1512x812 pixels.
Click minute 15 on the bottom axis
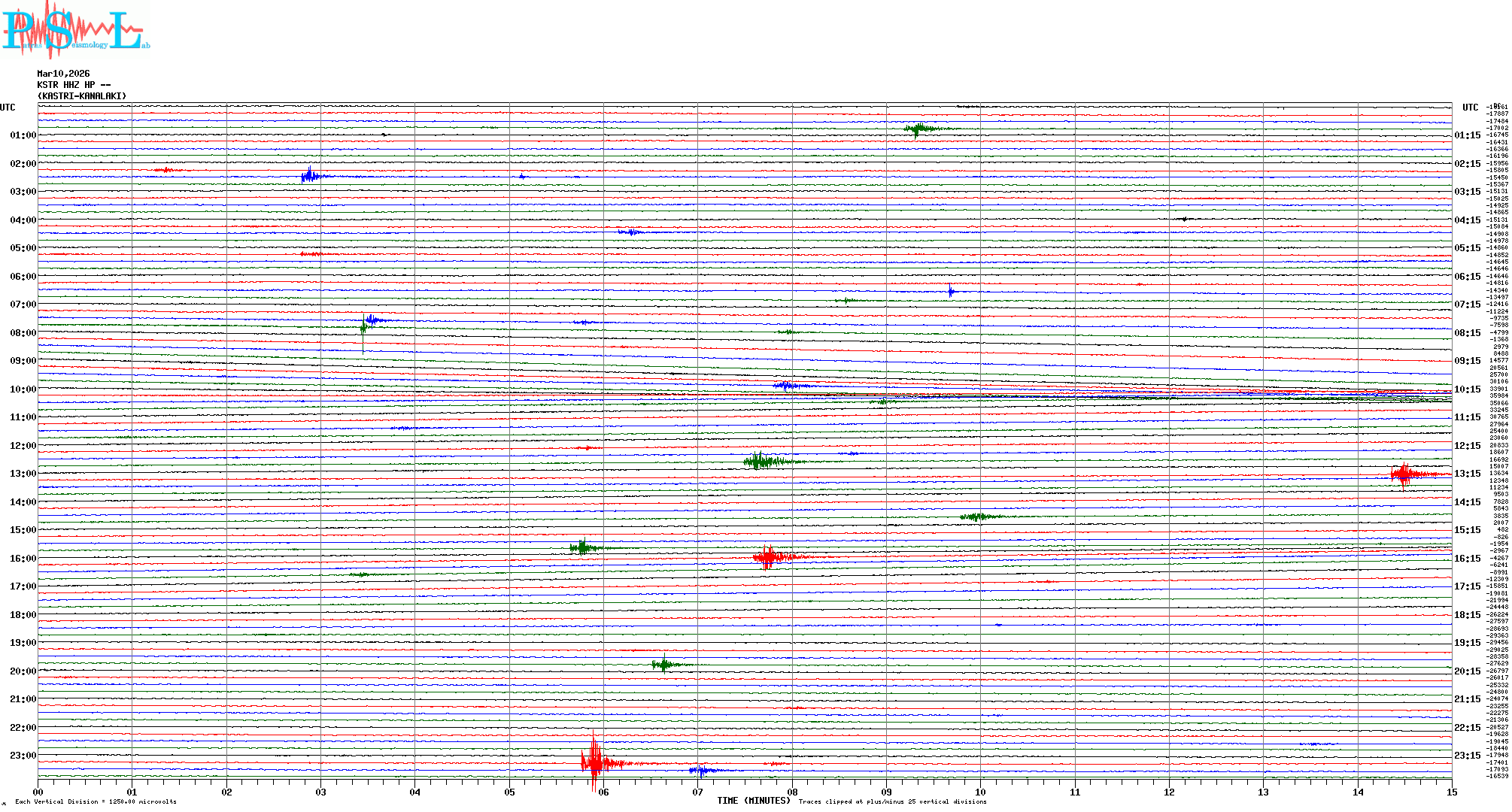(x=1451, y=792)
